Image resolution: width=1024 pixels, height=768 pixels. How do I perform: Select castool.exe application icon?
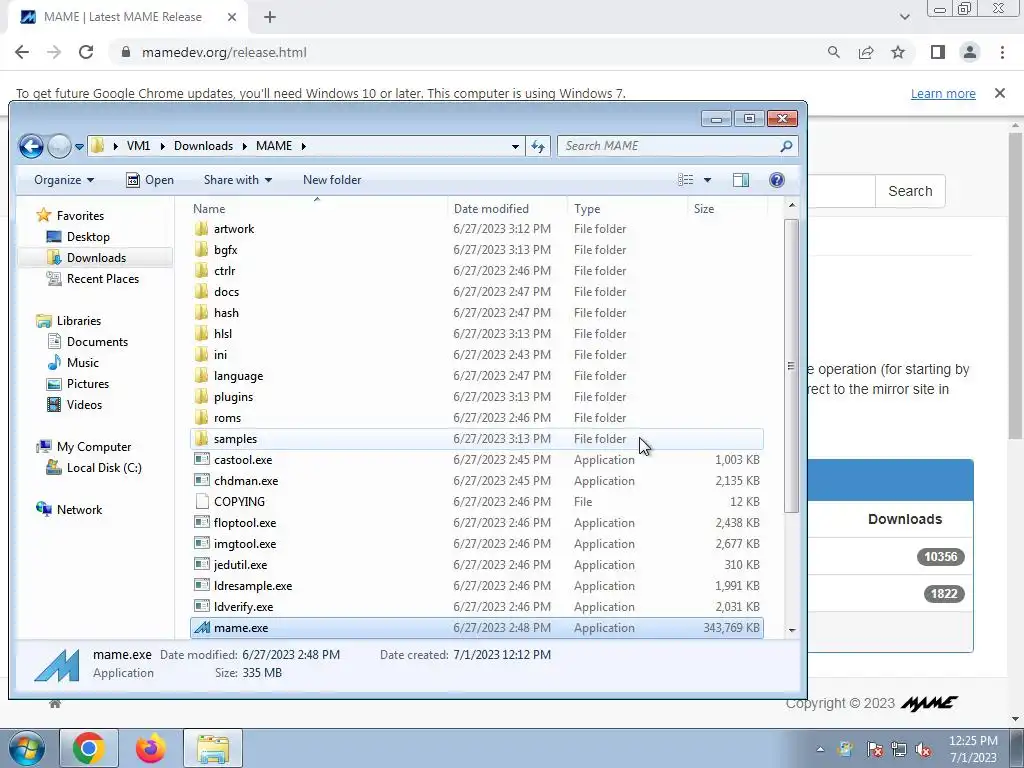pyautogui.click(x=202, y=460)
